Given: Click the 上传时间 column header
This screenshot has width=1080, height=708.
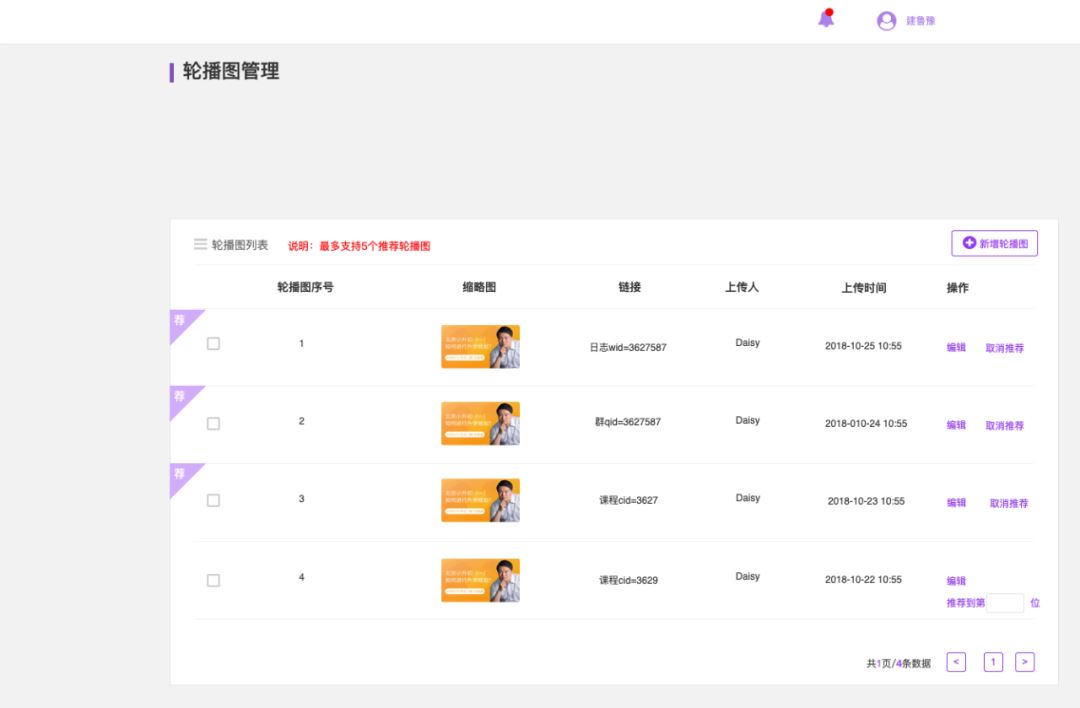Looking at the screenshot, I should click(863, 288).
